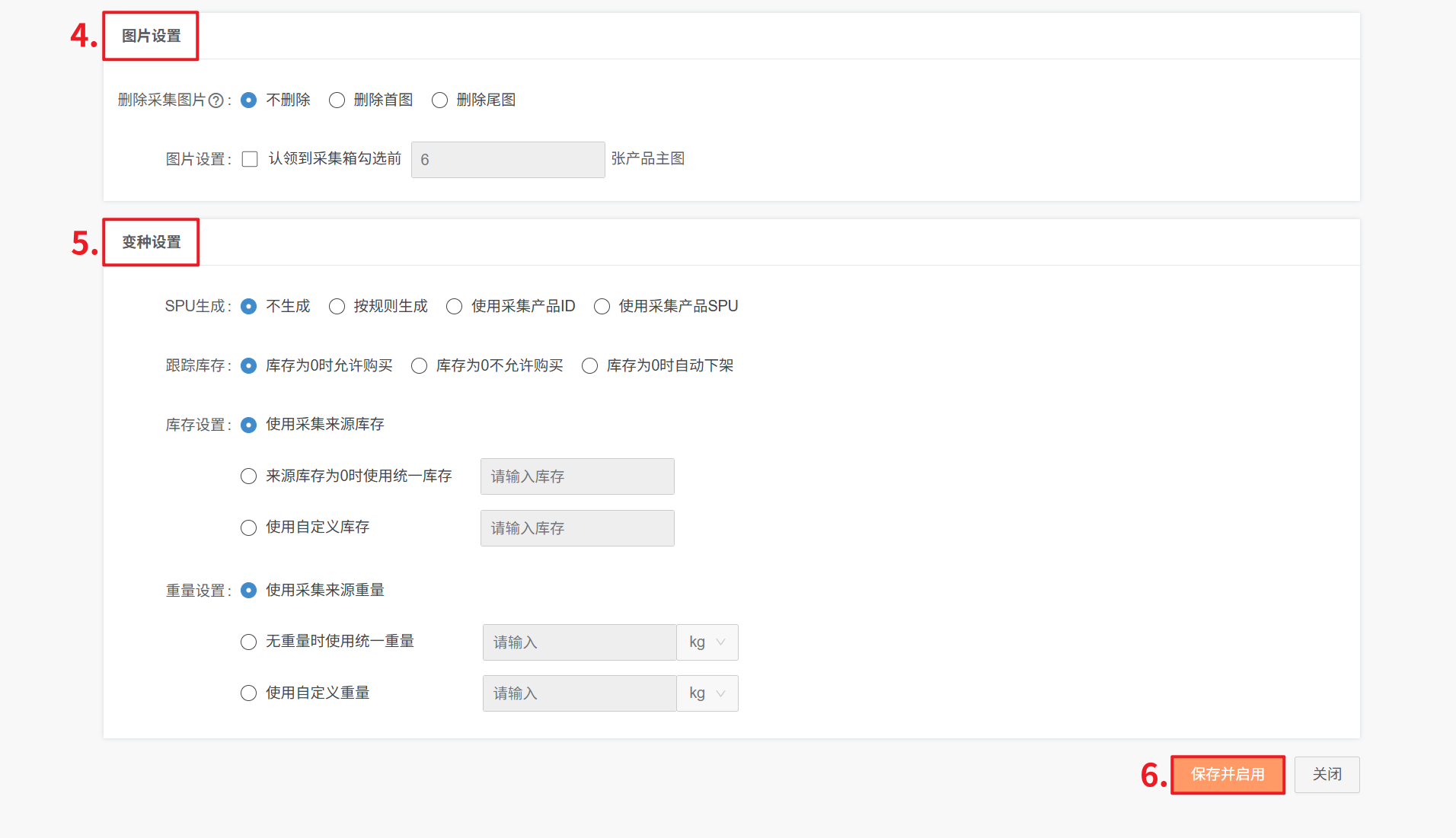Viewport: 1456px width, 838px height.
Task: Click the help icon beside 删除采集图片
Action: point(216,100)
